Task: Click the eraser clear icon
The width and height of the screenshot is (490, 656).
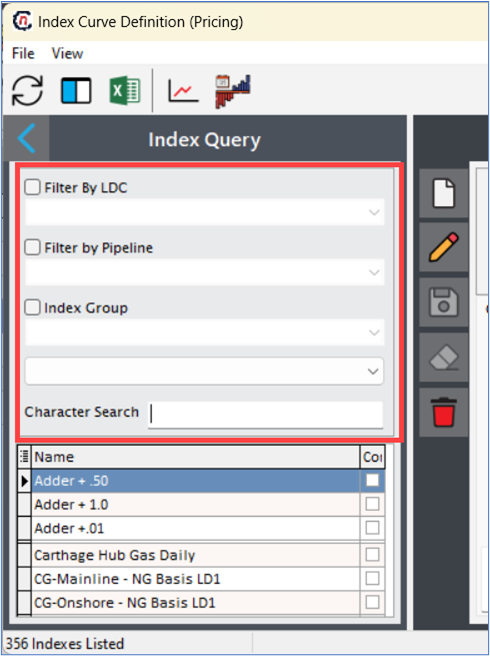Action: pos(444,357)
